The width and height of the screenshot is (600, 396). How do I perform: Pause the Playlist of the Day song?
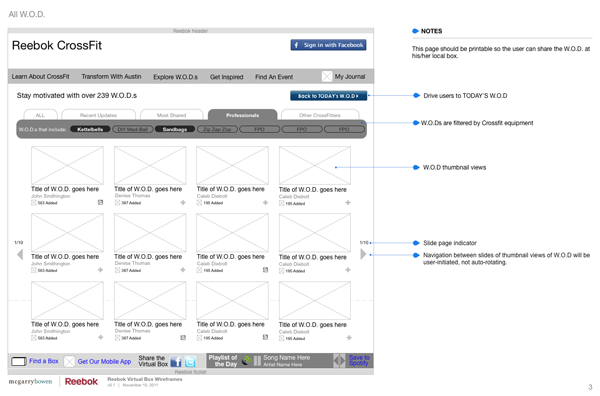258,360
